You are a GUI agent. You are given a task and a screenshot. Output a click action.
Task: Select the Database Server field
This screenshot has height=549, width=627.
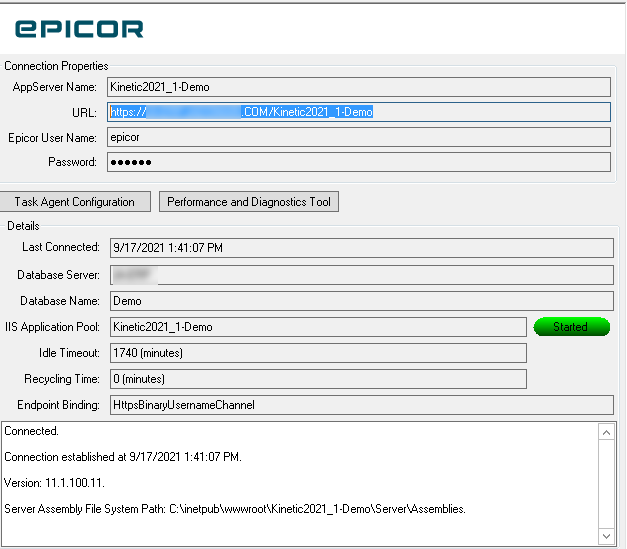pyautogui.click(x=361, y=275)
